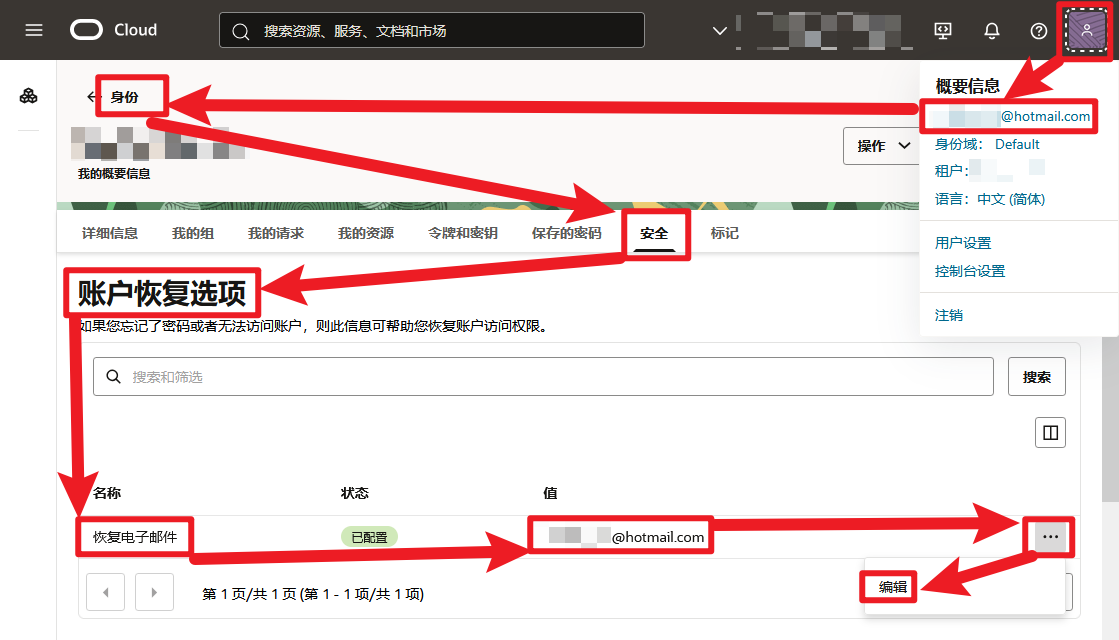Click the 已配置 status badge
Image resolution: width=1119 pixels, height=640 pixels.
369,537
